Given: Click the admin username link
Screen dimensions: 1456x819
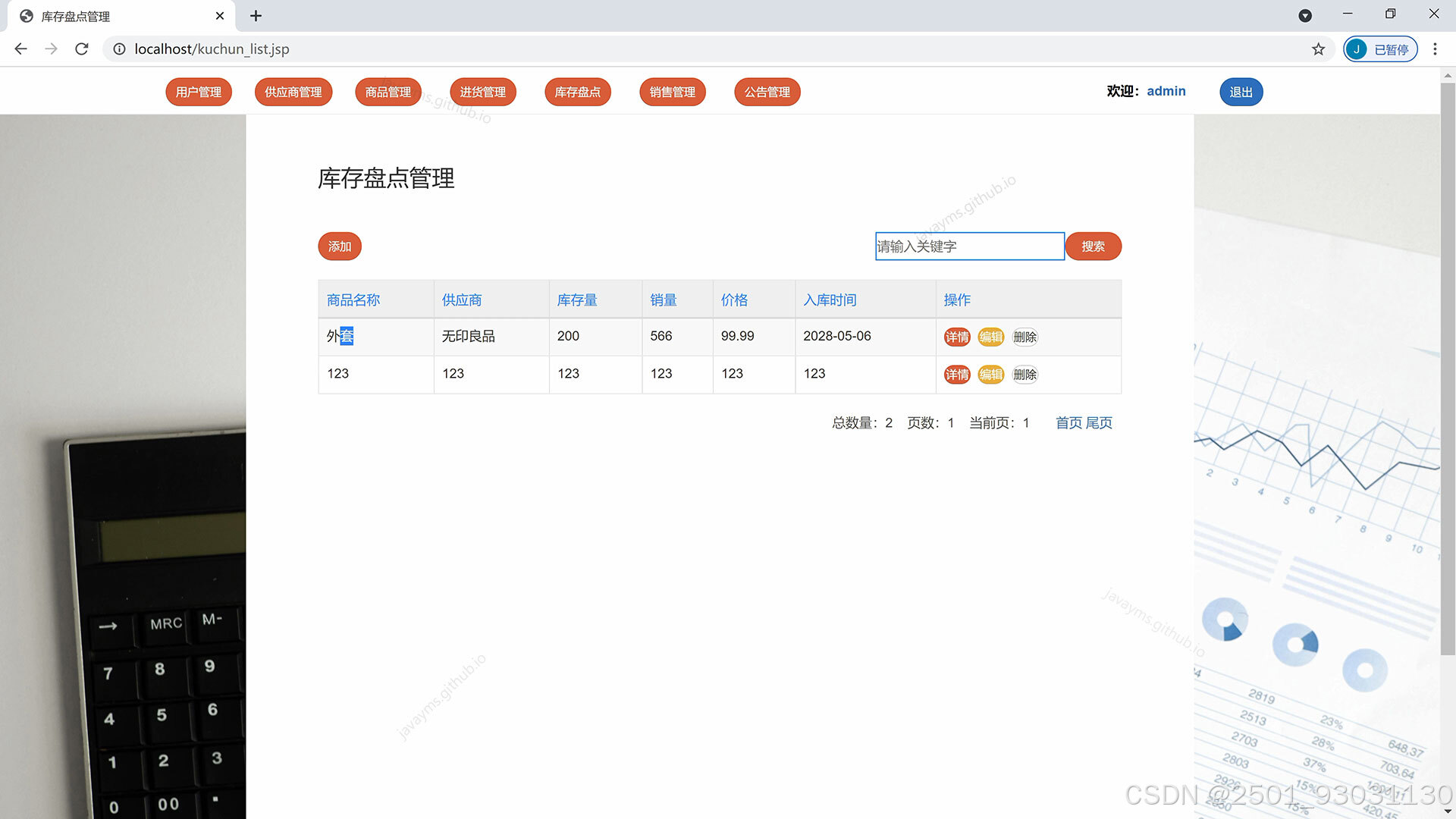Looking at the screenshot, I should click(1166, 91).
